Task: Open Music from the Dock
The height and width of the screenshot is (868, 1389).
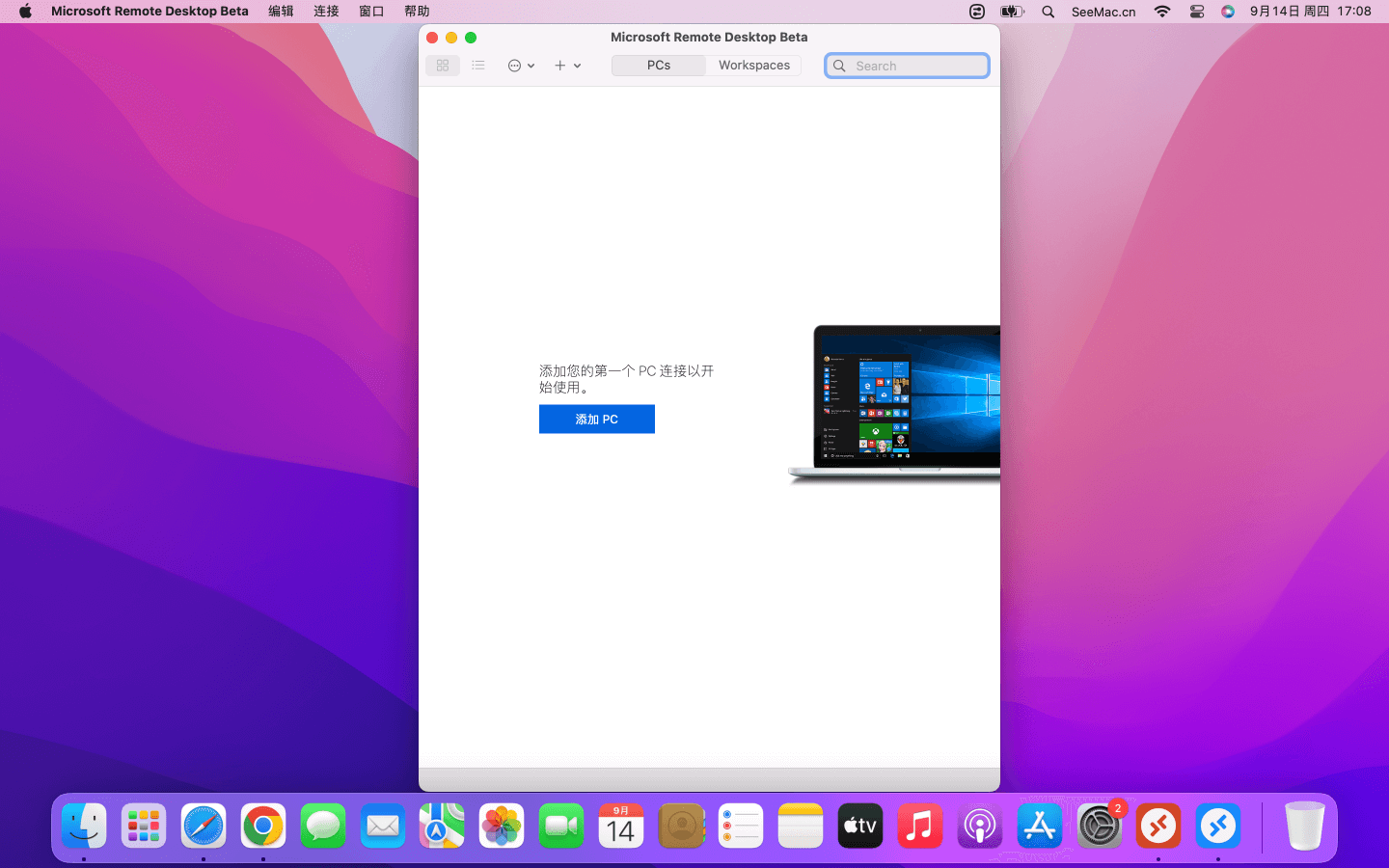Action: (920, 827)
